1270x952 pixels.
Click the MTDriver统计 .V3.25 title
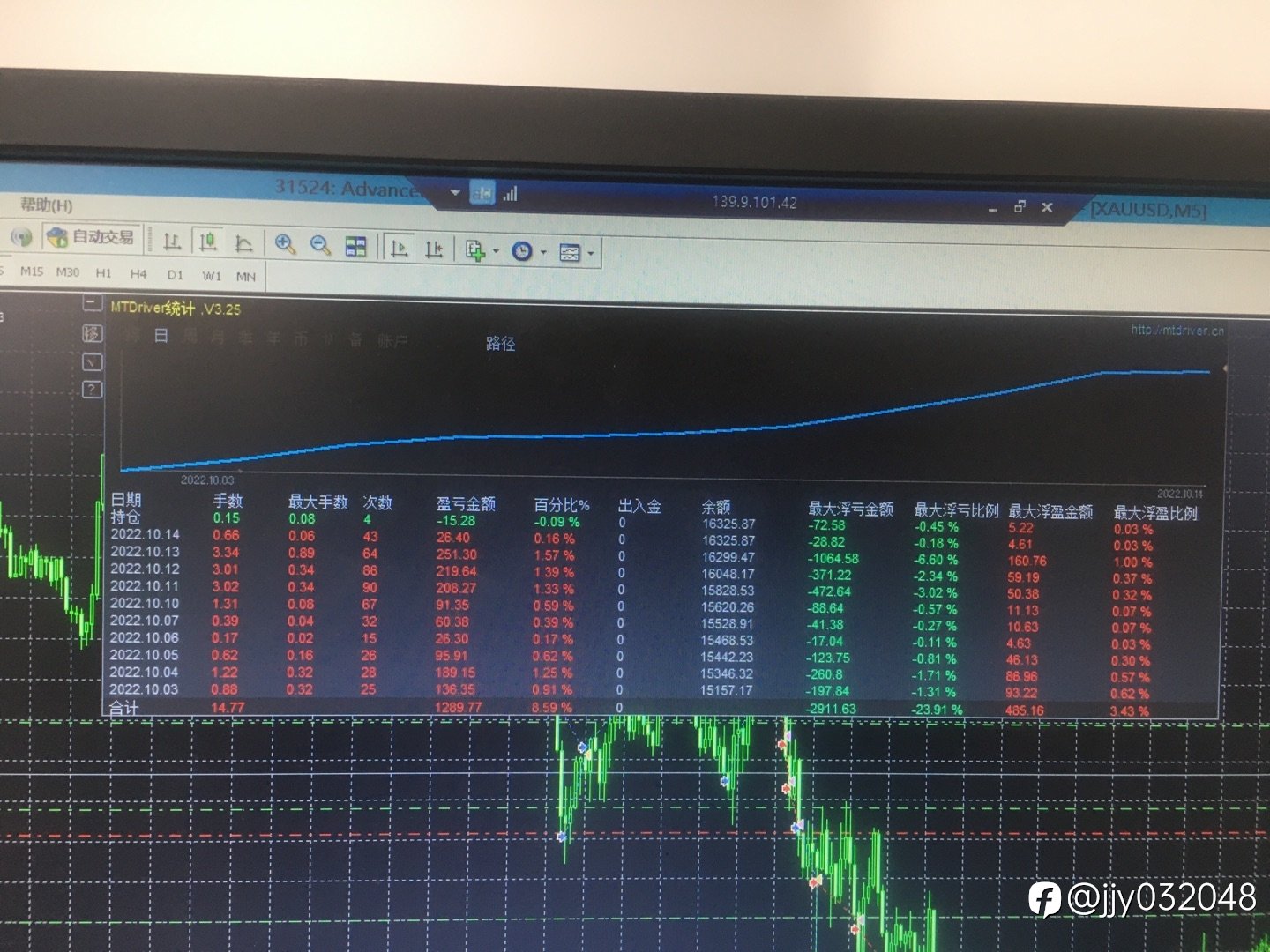176,309
